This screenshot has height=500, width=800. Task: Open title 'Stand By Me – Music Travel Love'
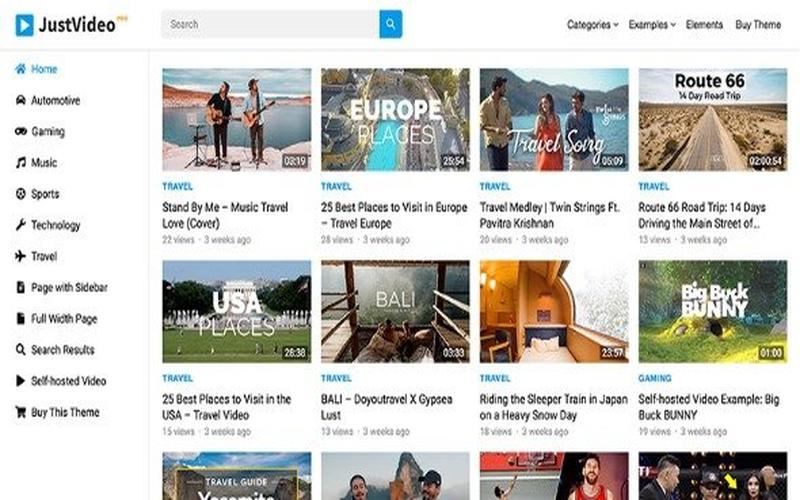pyautogui.click(x=225, y=215)
